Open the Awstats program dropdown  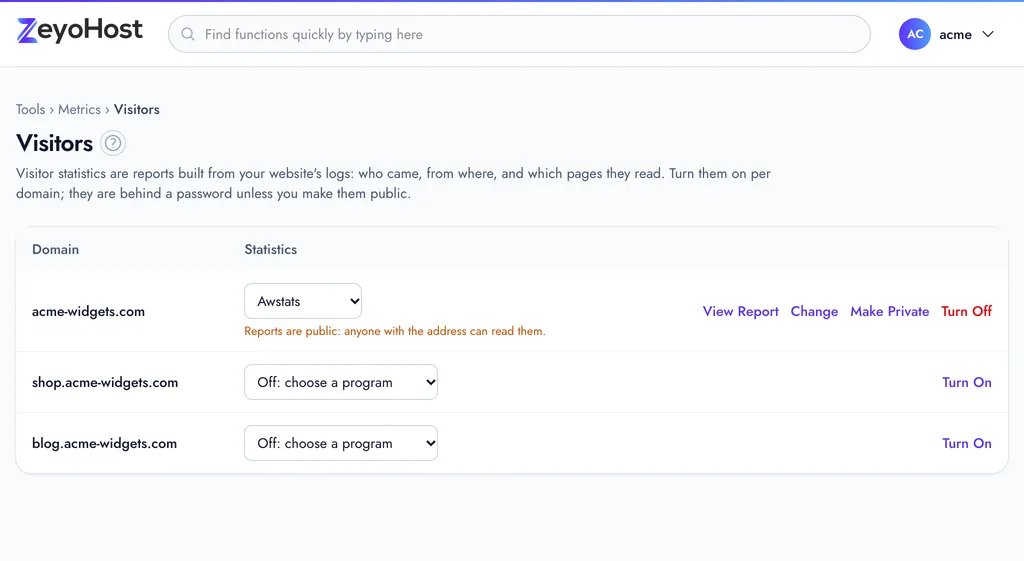tap(303, 301)
